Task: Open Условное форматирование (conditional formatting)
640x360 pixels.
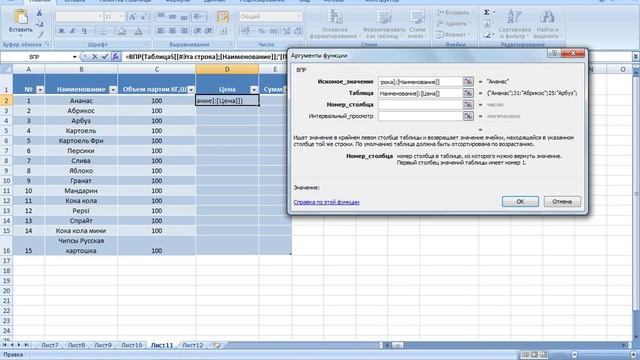Action: click(x=334, y=24)
